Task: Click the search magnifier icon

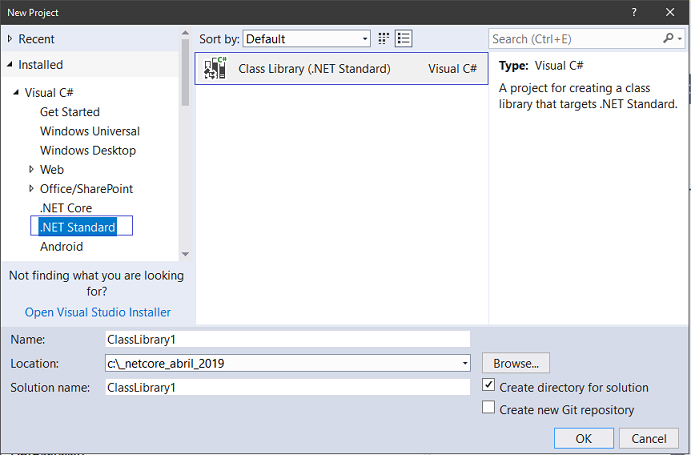Action: (x=668, y=39)
